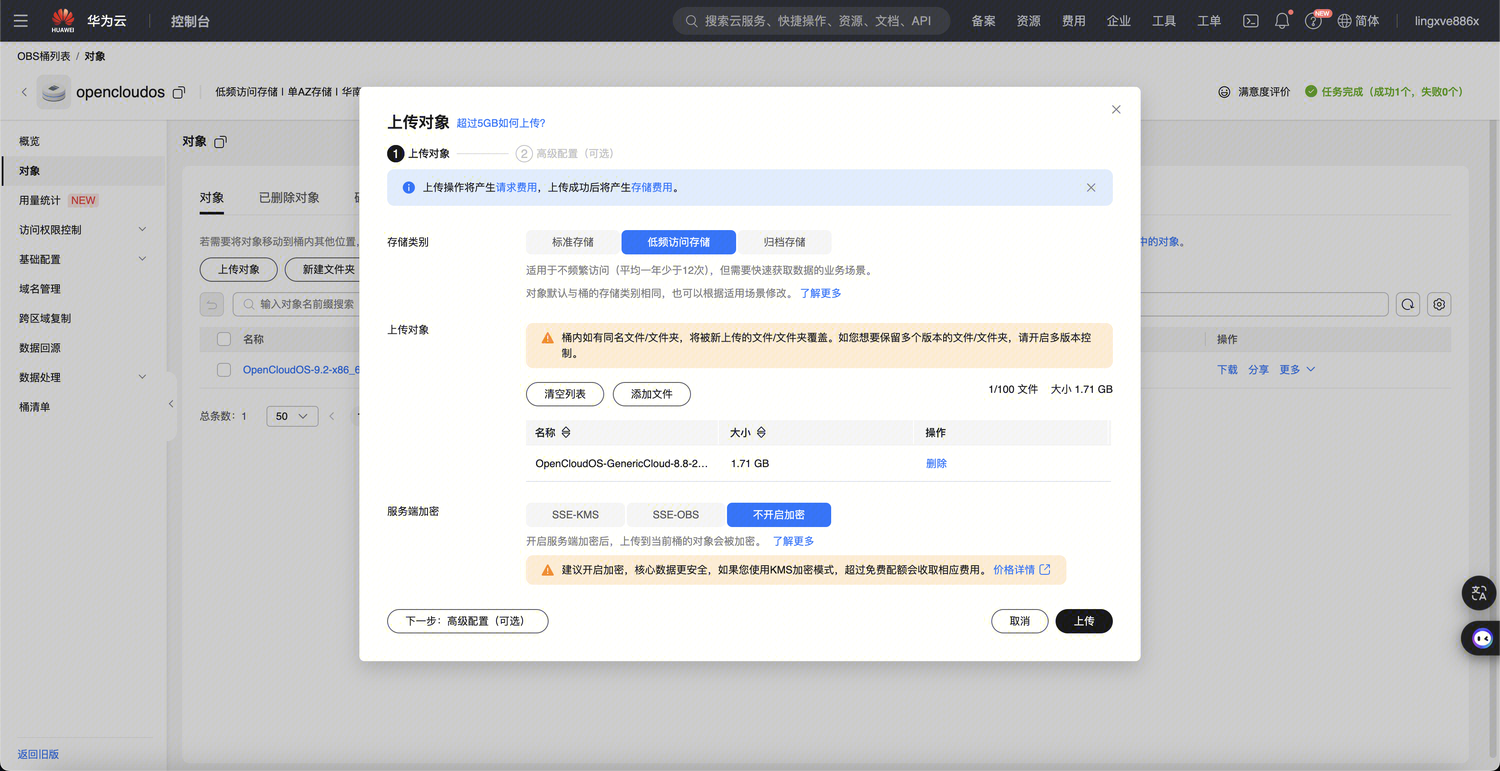Select all objects header checkbox
1500x771 pixels.
[x=224, y=339]
